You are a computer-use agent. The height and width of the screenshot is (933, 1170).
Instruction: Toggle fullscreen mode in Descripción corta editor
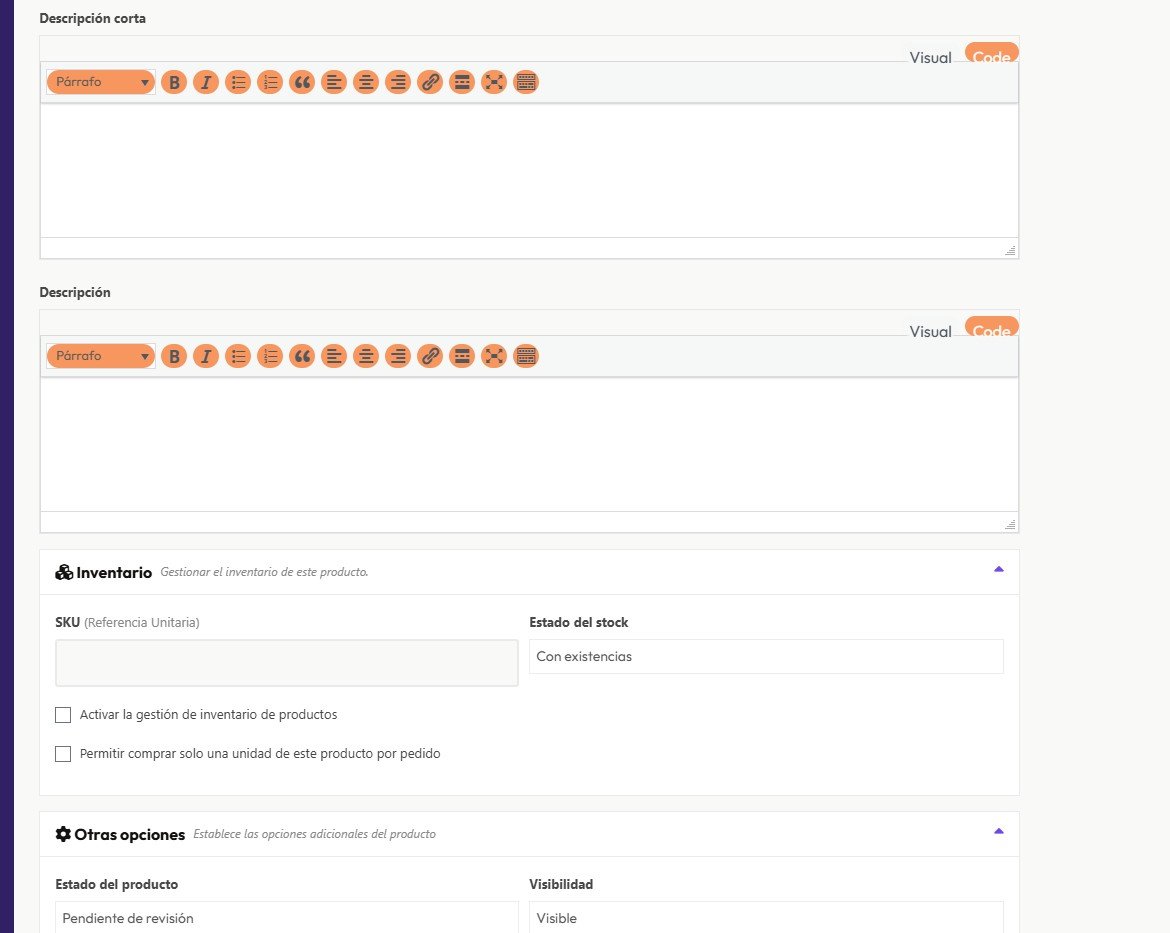[x=494, y=82]
